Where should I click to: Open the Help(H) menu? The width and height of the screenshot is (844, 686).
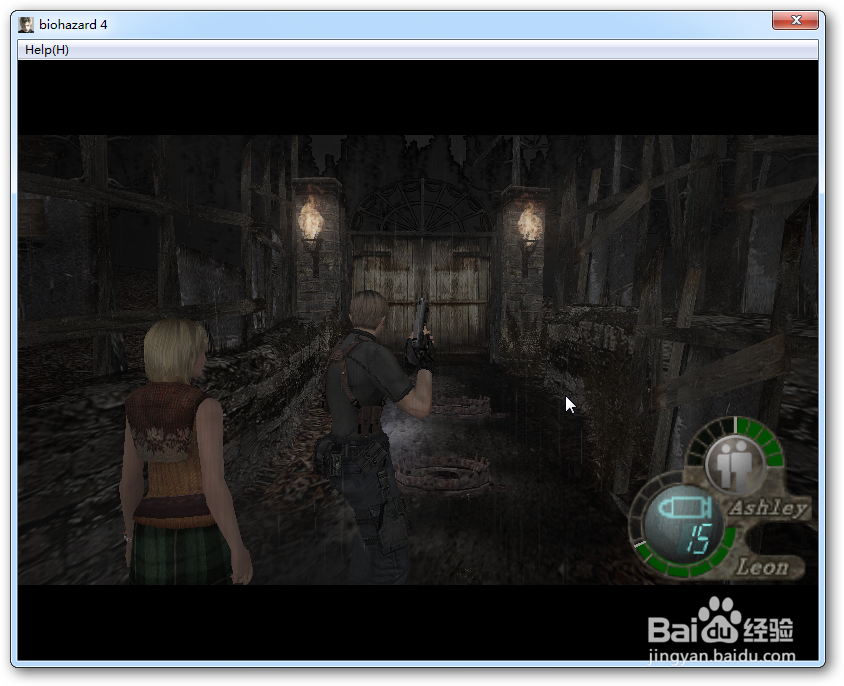(47, 50)
